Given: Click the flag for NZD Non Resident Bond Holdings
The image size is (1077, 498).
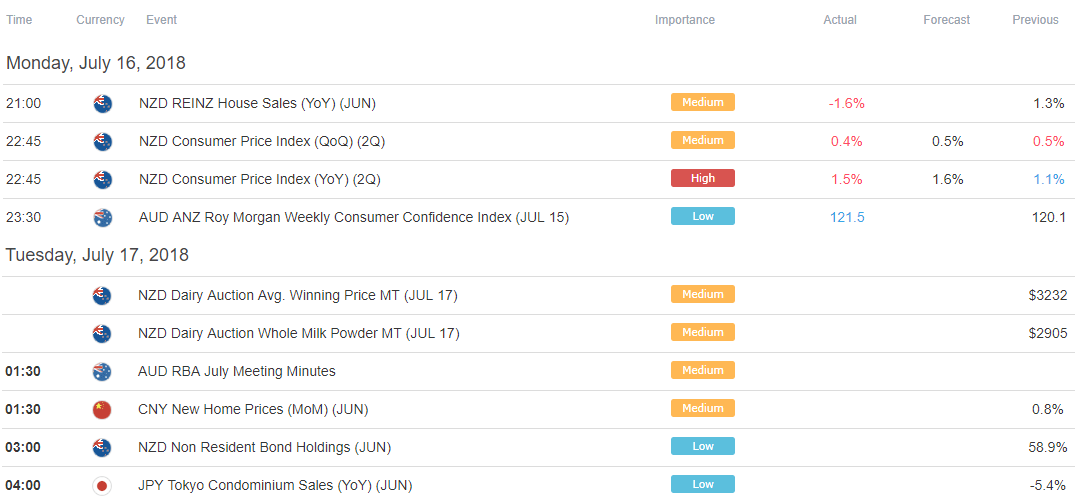Looking at the screenshot, I should click(102, 448).
